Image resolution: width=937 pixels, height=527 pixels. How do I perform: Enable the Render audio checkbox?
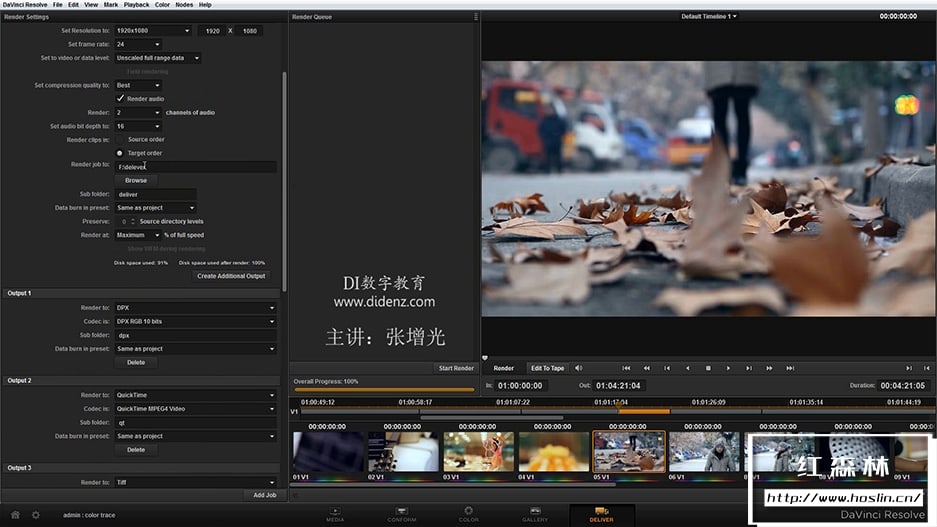pyautogui.click(x=120, y=98)
